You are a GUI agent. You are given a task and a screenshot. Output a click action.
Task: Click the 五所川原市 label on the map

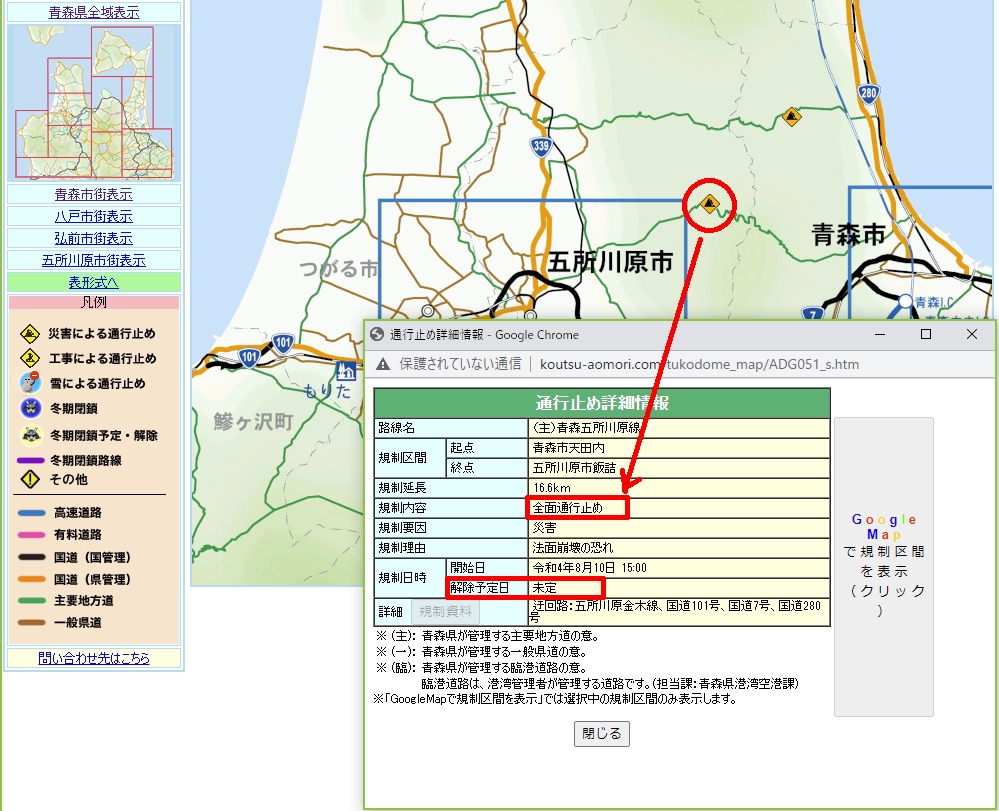tap(610, 262)
